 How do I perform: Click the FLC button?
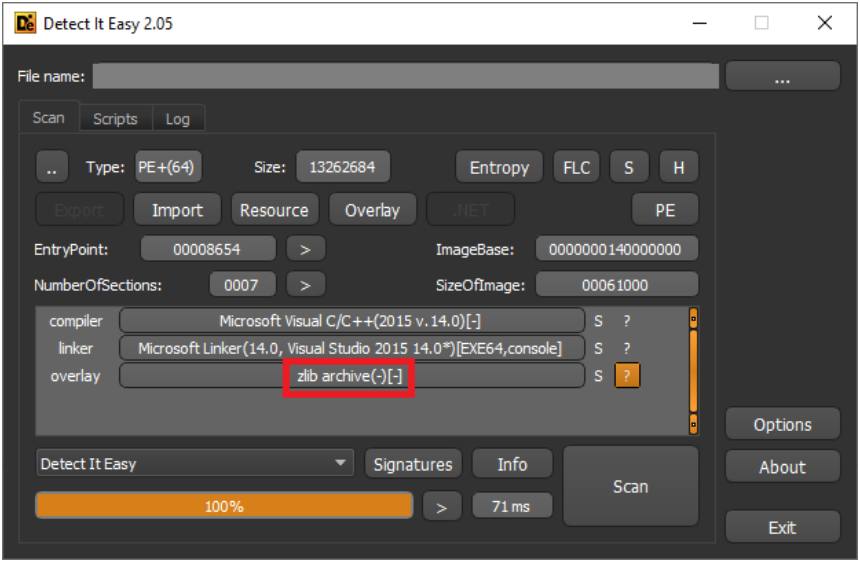[576, 167]
